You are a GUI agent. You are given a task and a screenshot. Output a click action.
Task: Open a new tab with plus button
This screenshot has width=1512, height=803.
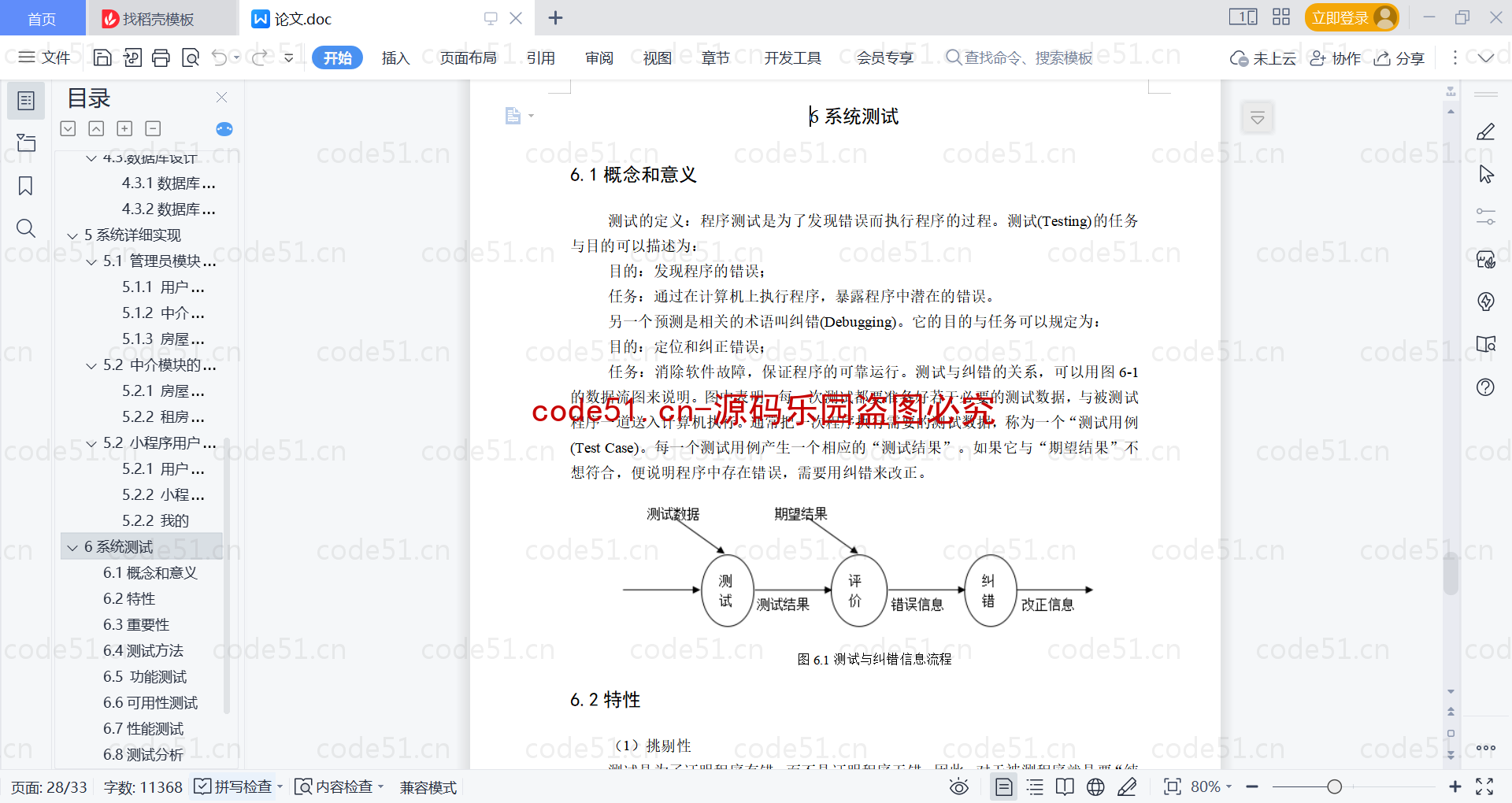coord(555,17)
